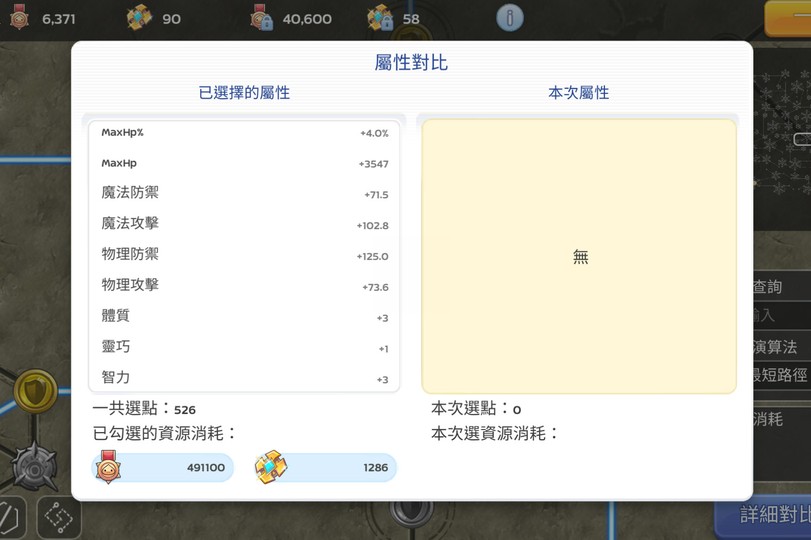Viewport: 811px width, 540px height.
Task: Click the orange button at top right
Action: (787, 18)
